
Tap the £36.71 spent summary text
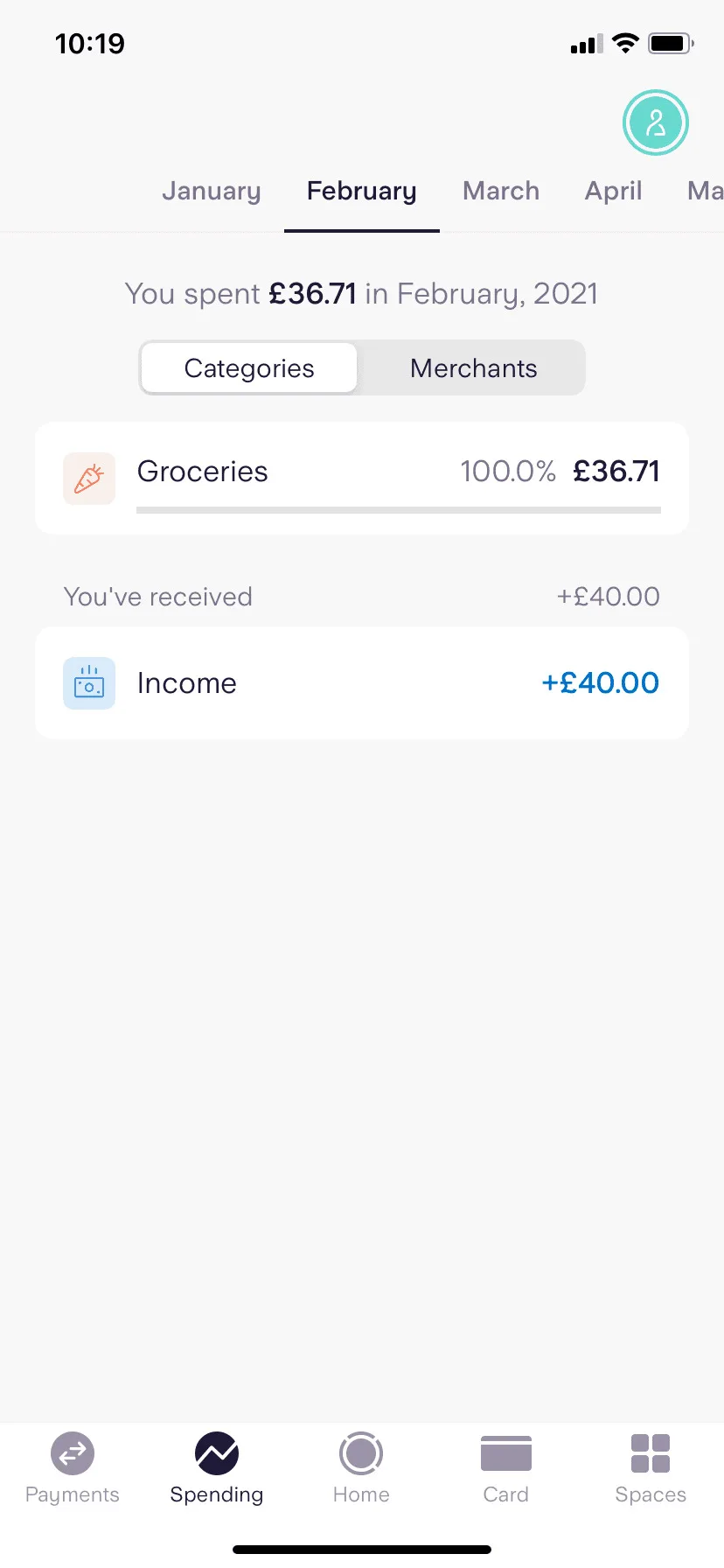(x=312, y=294)
